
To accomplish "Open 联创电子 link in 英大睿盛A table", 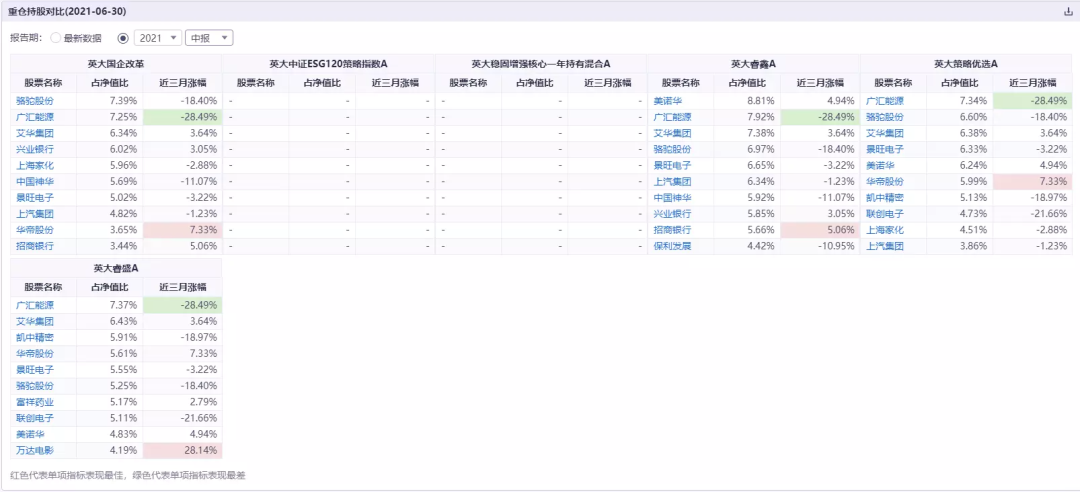I will tap(34, 418).
